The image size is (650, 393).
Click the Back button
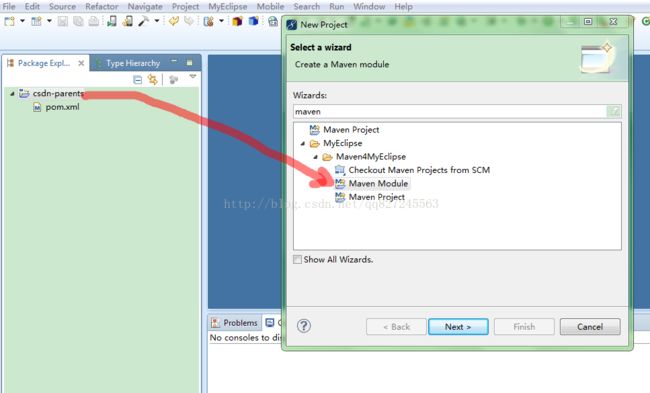click(396, 327)
